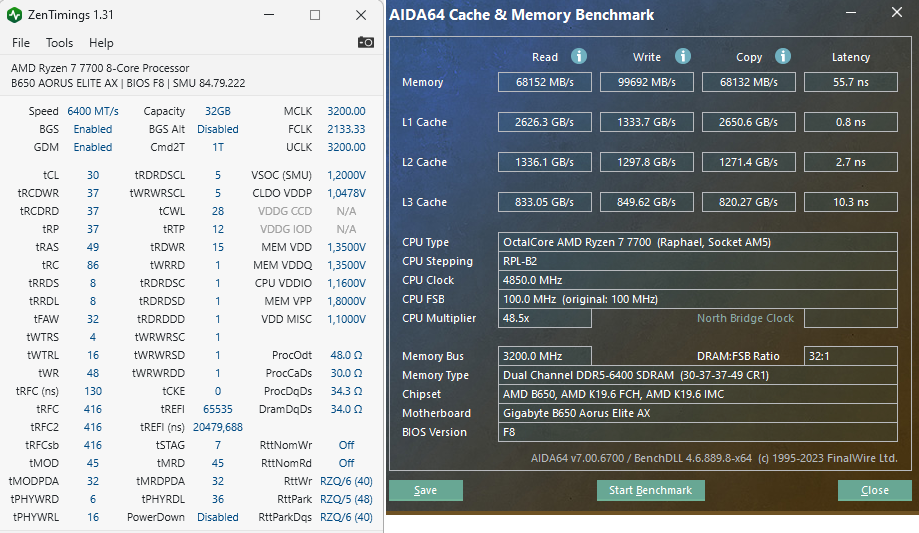Click the Memory Write 99692 MB/s field
Image resolution: width=919 pixels, height=533 pixels.
646,82
